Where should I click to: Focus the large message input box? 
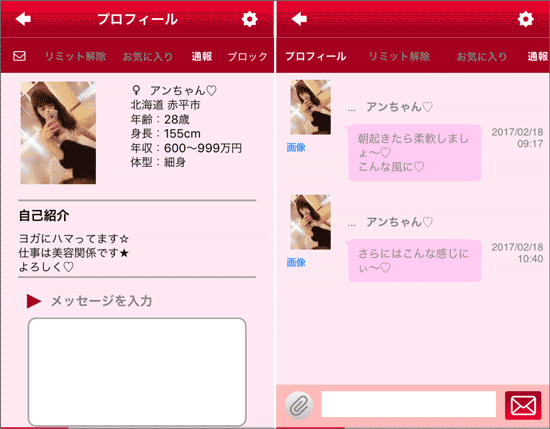[x=137, y=372]
